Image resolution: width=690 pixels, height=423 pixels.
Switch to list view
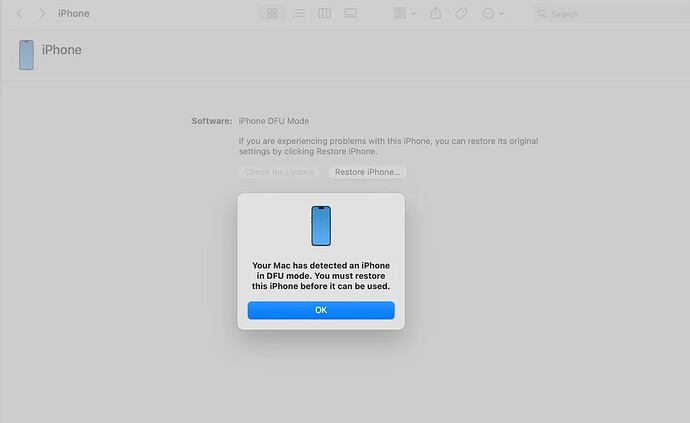[298, 14]
